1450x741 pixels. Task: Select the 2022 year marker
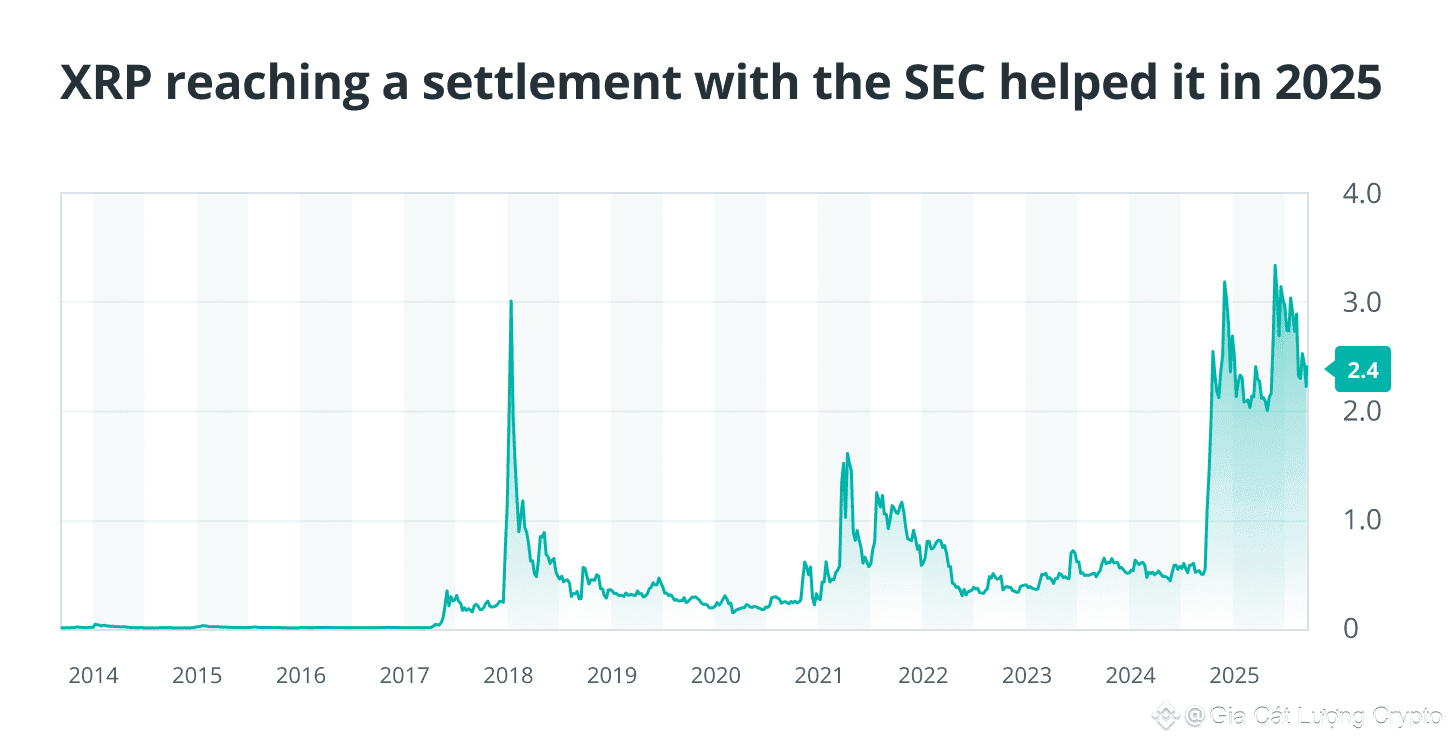click(x=923, y=676)
